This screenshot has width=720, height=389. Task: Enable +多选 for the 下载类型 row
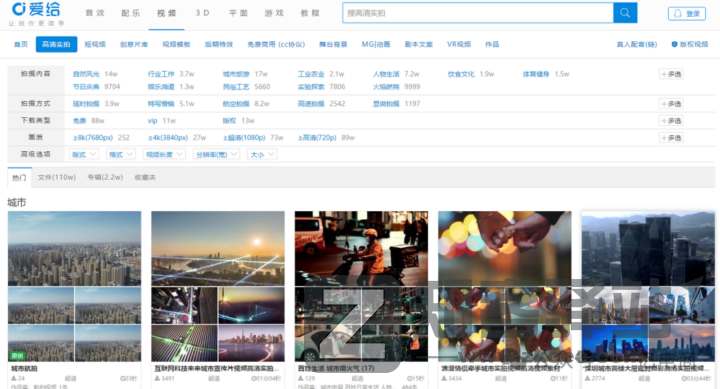tap(671, 121)
